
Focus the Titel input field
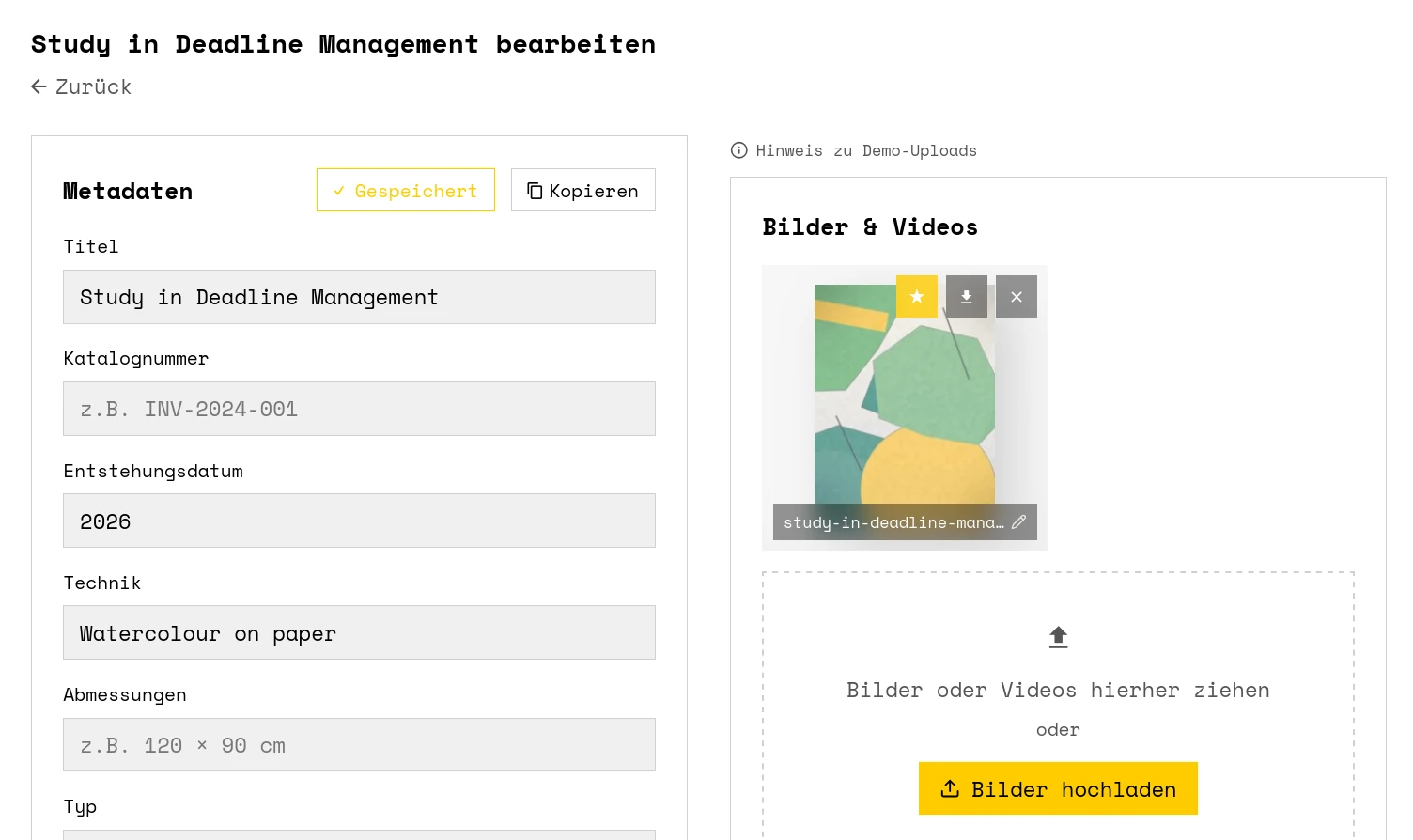point(359,297)
